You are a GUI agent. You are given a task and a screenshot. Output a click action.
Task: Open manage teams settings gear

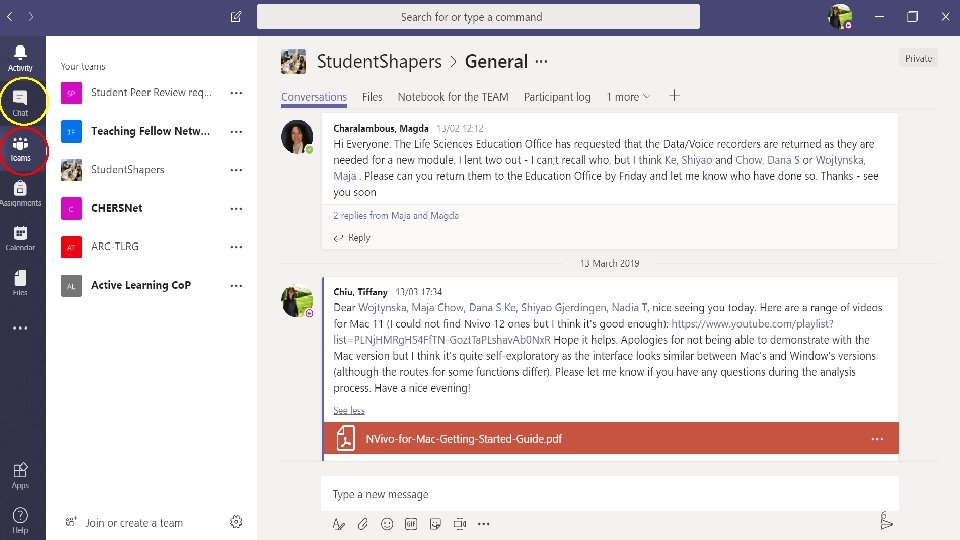[236, 522]
